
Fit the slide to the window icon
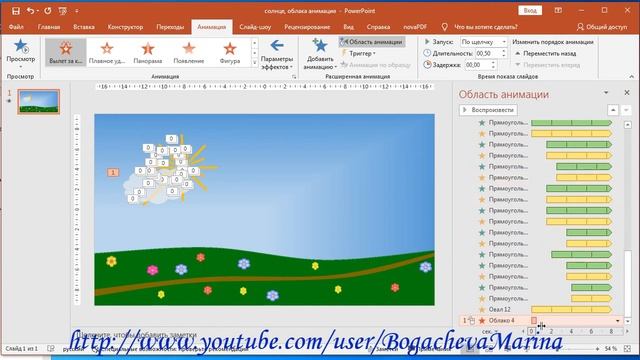point(627,349)
